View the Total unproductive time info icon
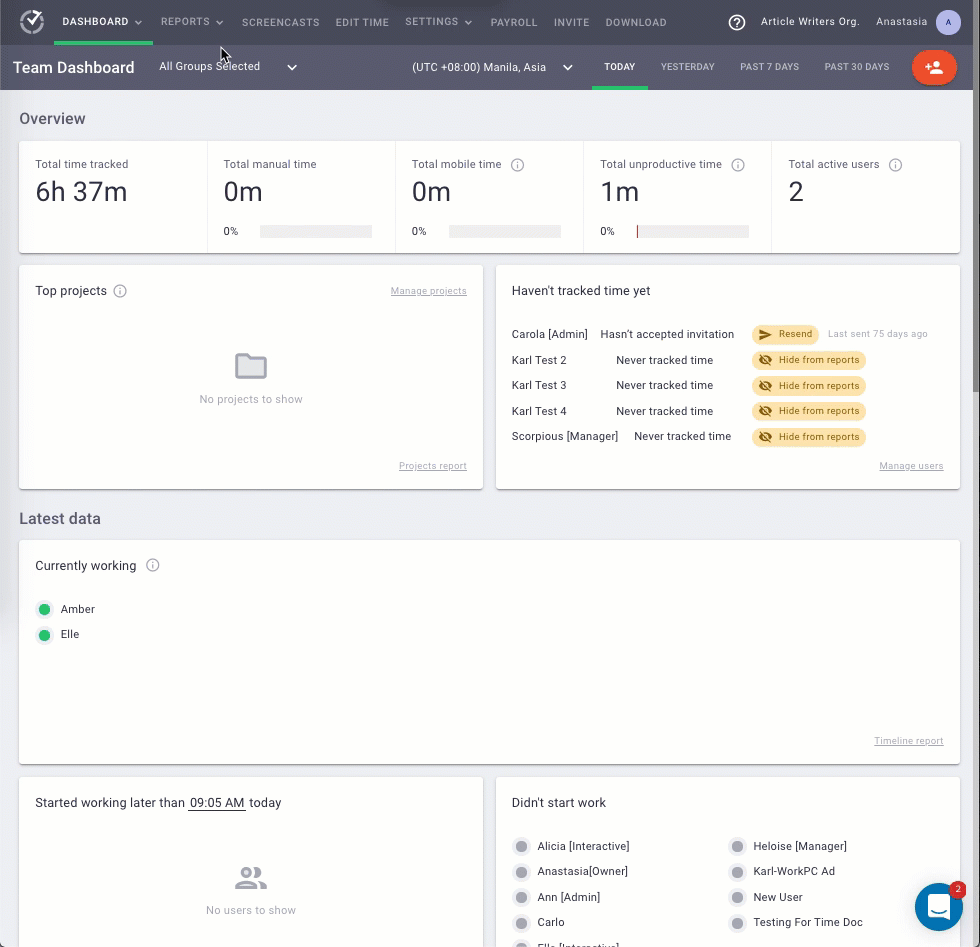 (738, 164)
